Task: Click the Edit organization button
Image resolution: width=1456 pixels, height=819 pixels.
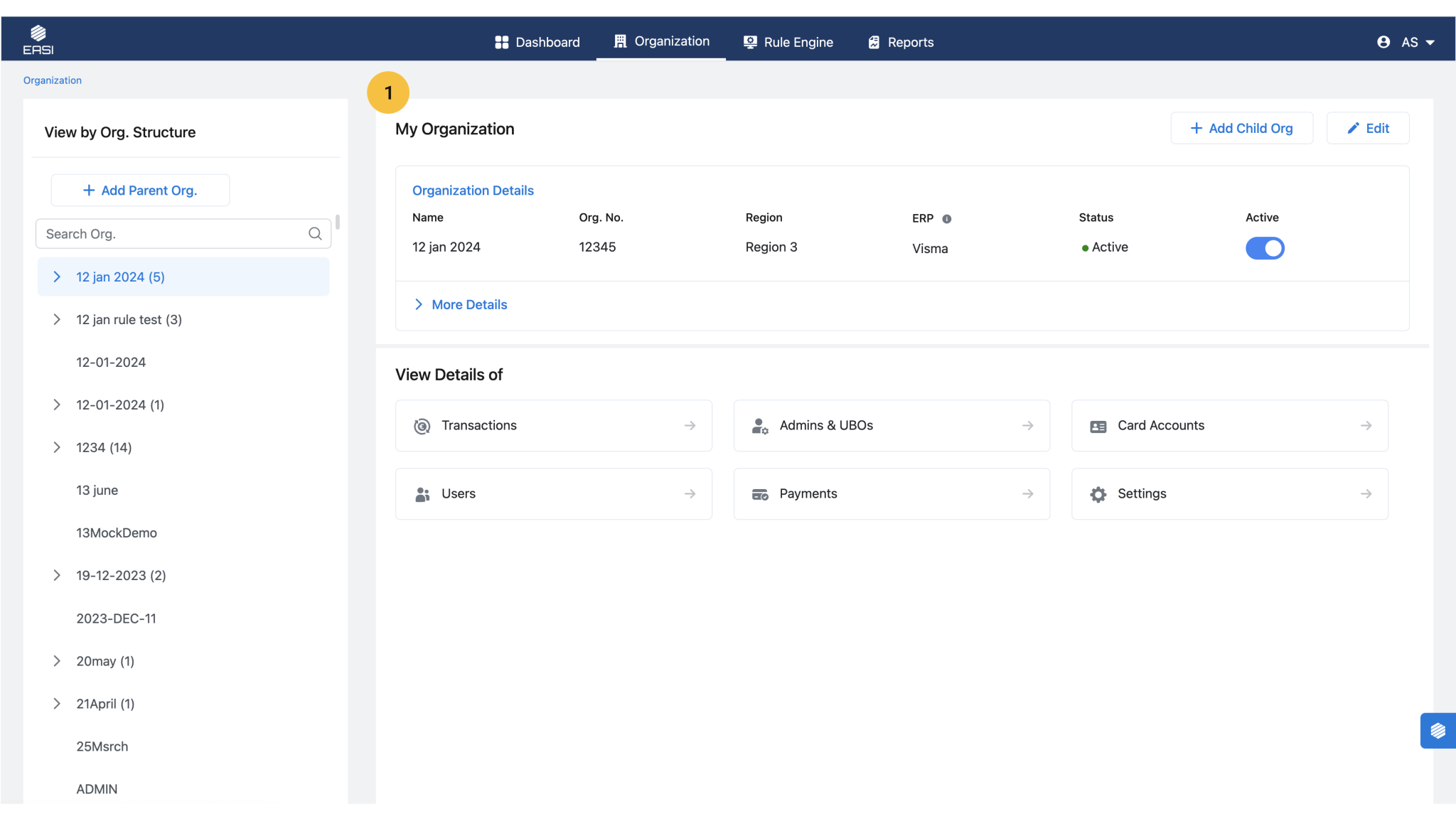Action: tap(1367, 129)
